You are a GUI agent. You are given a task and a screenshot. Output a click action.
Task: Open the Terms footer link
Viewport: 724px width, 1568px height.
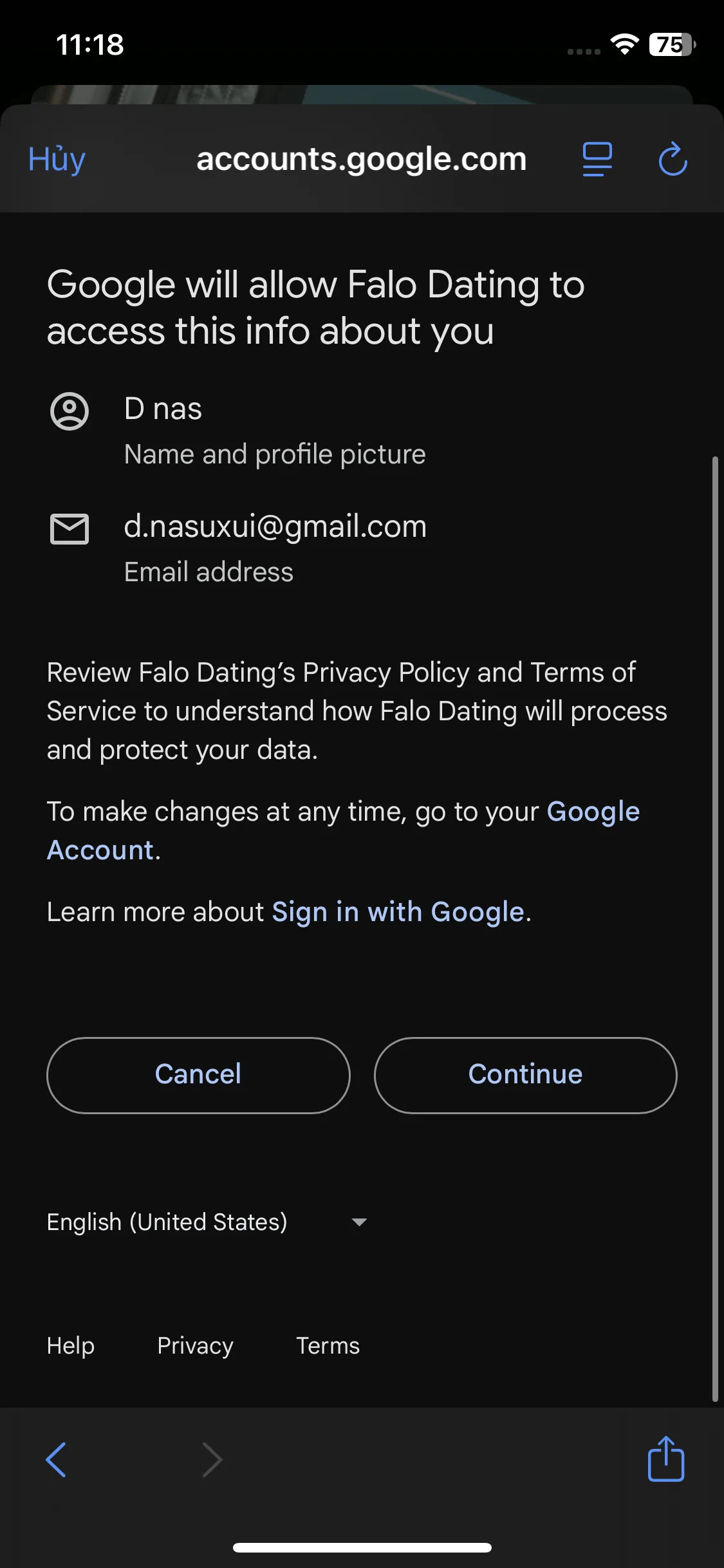[x=328, y=1345]
